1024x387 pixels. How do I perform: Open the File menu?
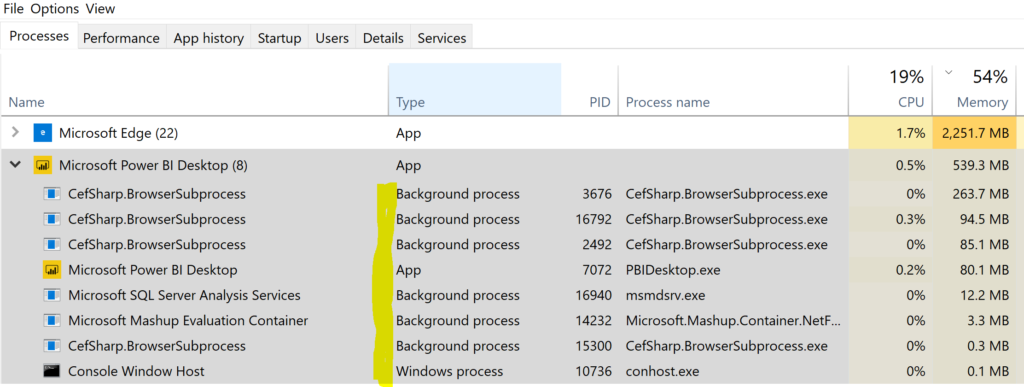tap(14, 8)
